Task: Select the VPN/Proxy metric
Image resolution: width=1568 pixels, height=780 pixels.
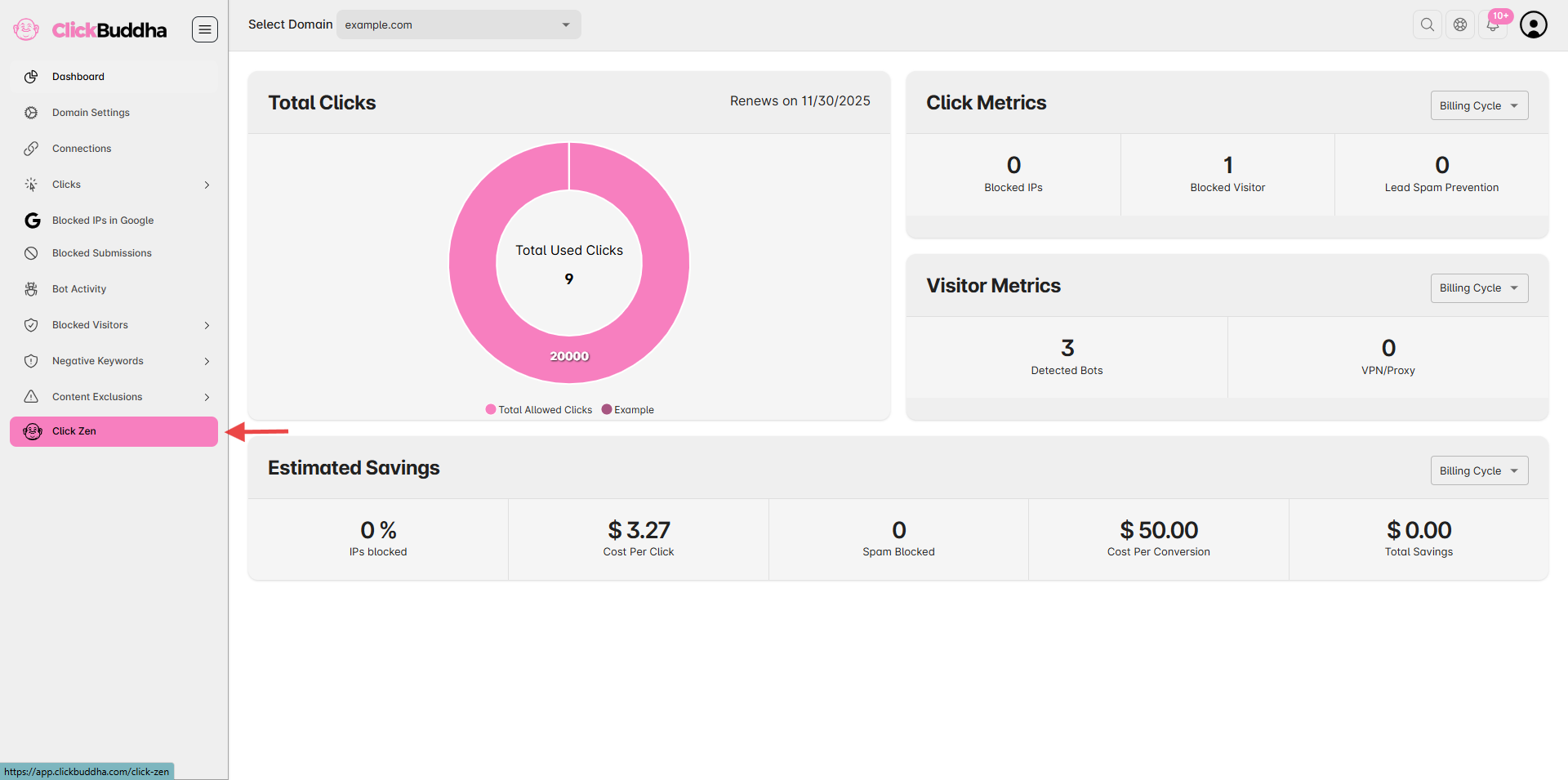Action: coord(1388,358)
